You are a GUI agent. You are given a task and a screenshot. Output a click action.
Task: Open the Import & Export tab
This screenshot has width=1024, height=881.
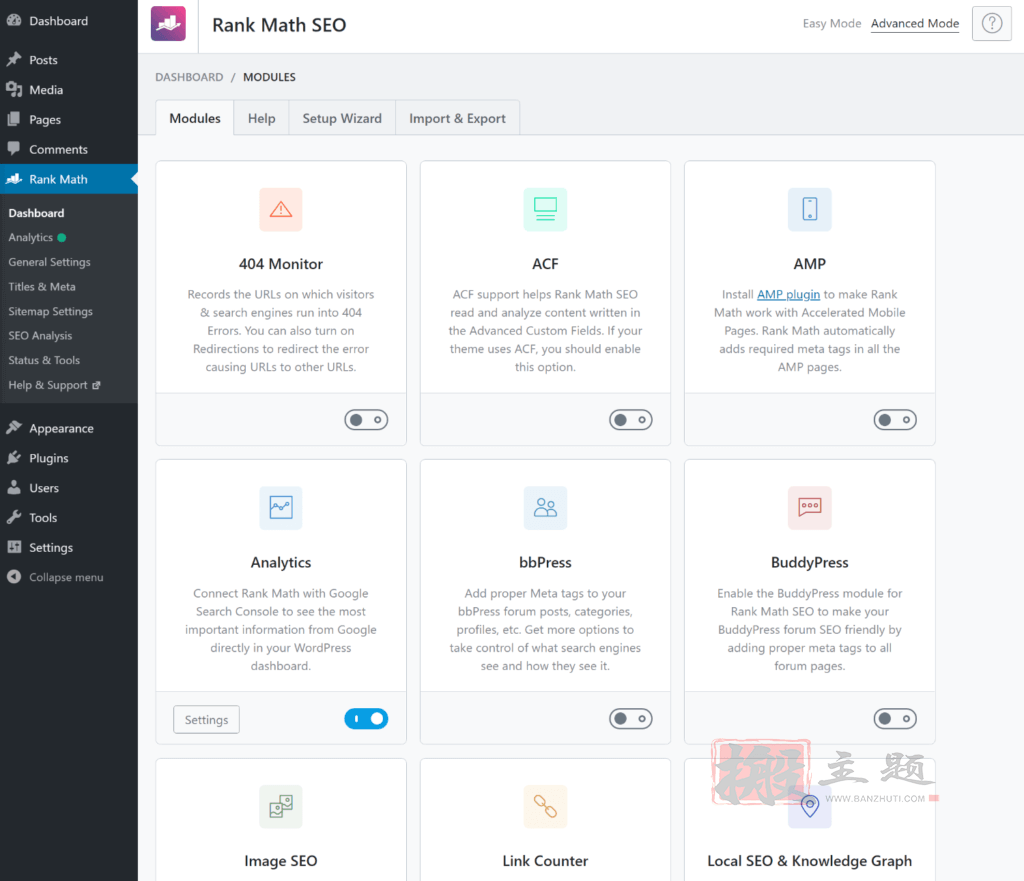[x=457, y=118]
